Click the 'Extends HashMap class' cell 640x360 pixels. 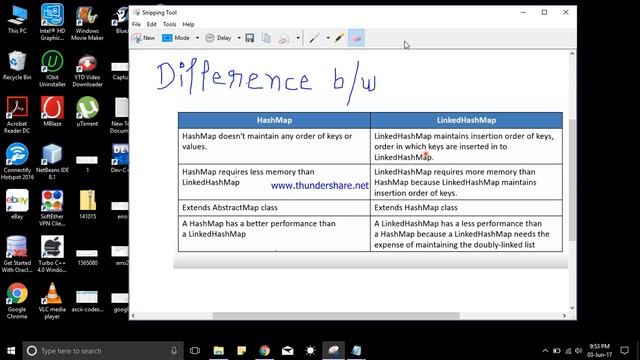coord(467,208)
